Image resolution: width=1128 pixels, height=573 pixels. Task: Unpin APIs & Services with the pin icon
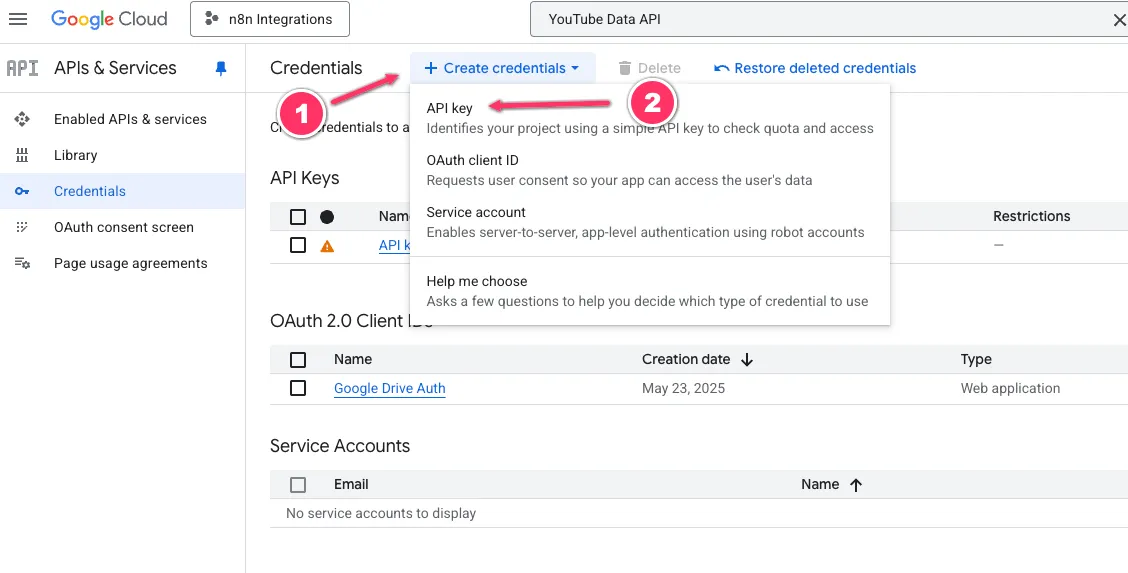(221, 68)
